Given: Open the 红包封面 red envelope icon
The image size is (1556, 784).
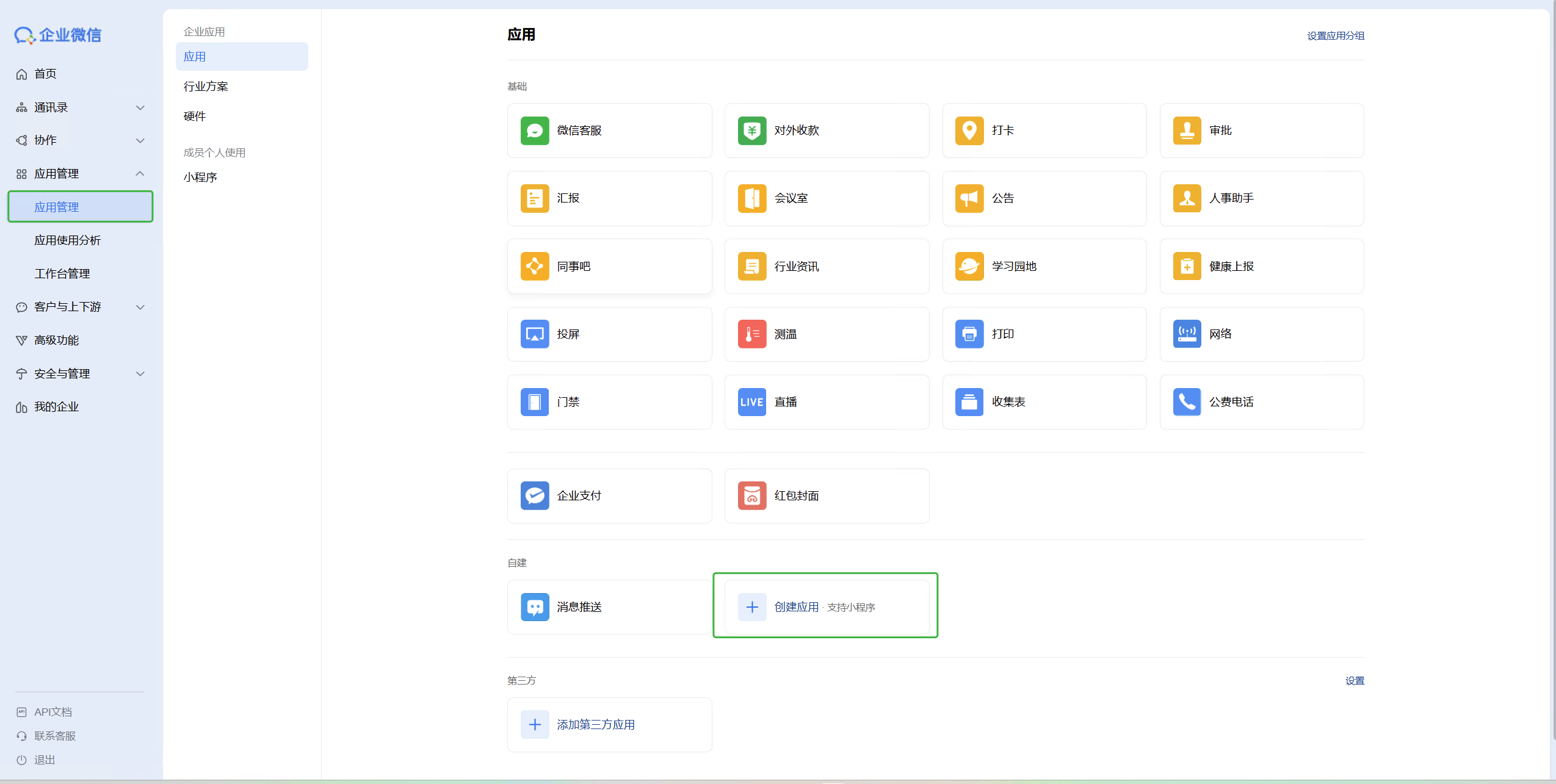Looking at the screenshot, I should tap(751, 496).
